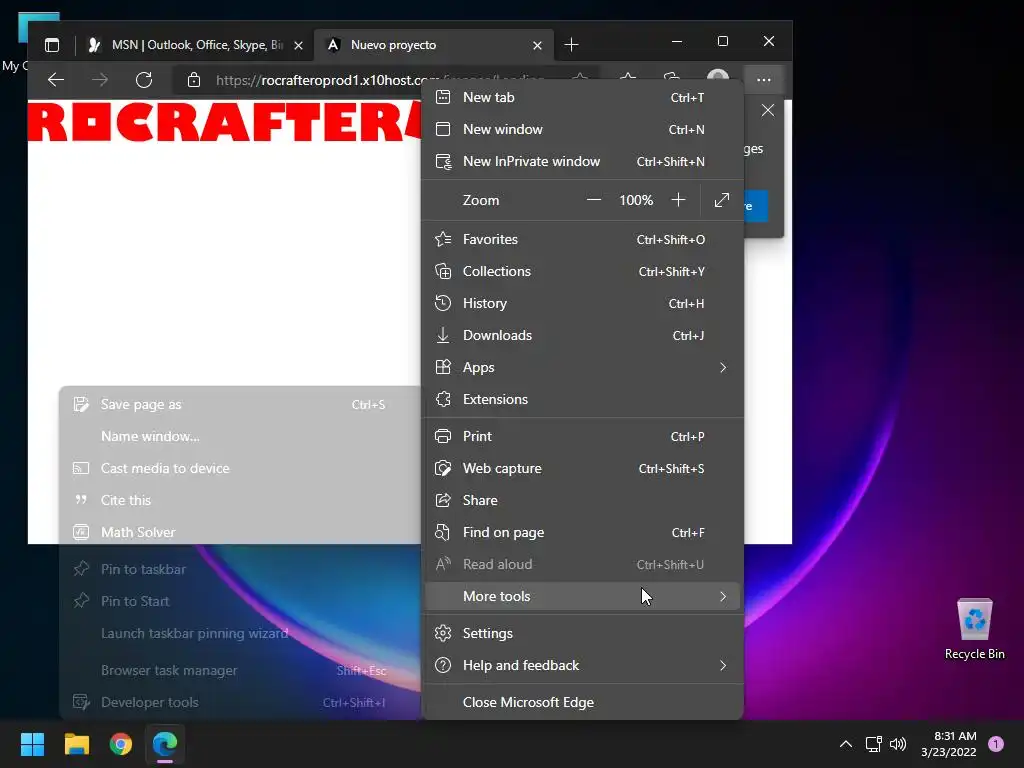The height and width of the screenshot is (768, 1024).
Task: Click the Microsoft Edge taskbar icon
Action: (165, 744)
